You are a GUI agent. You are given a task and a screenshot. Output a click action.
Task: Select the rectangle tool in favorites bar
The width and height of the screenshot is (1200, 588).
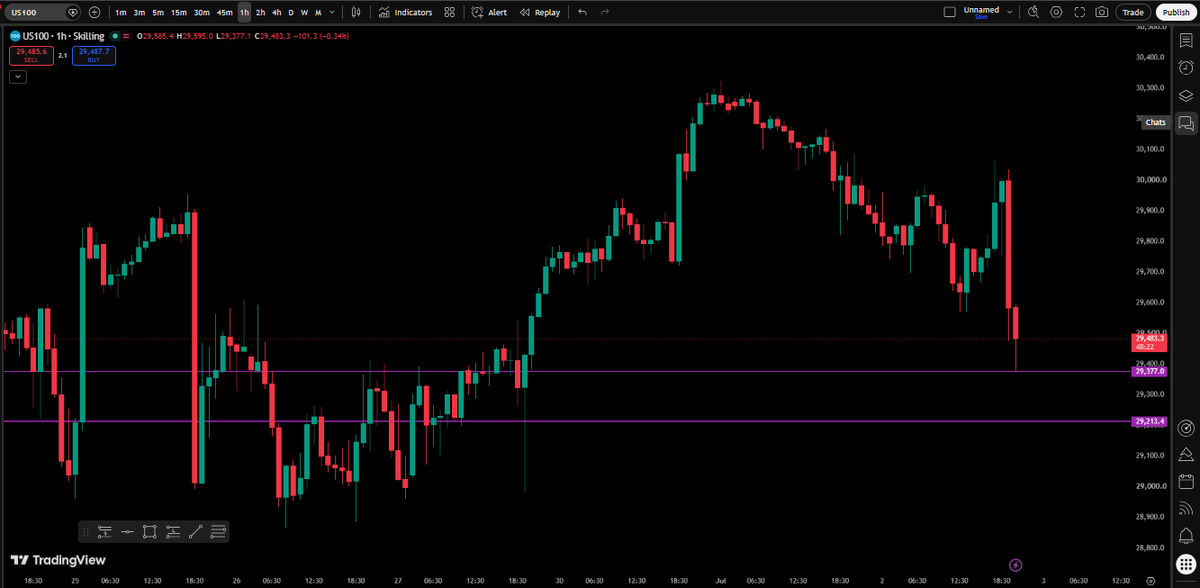click(150, 532)
